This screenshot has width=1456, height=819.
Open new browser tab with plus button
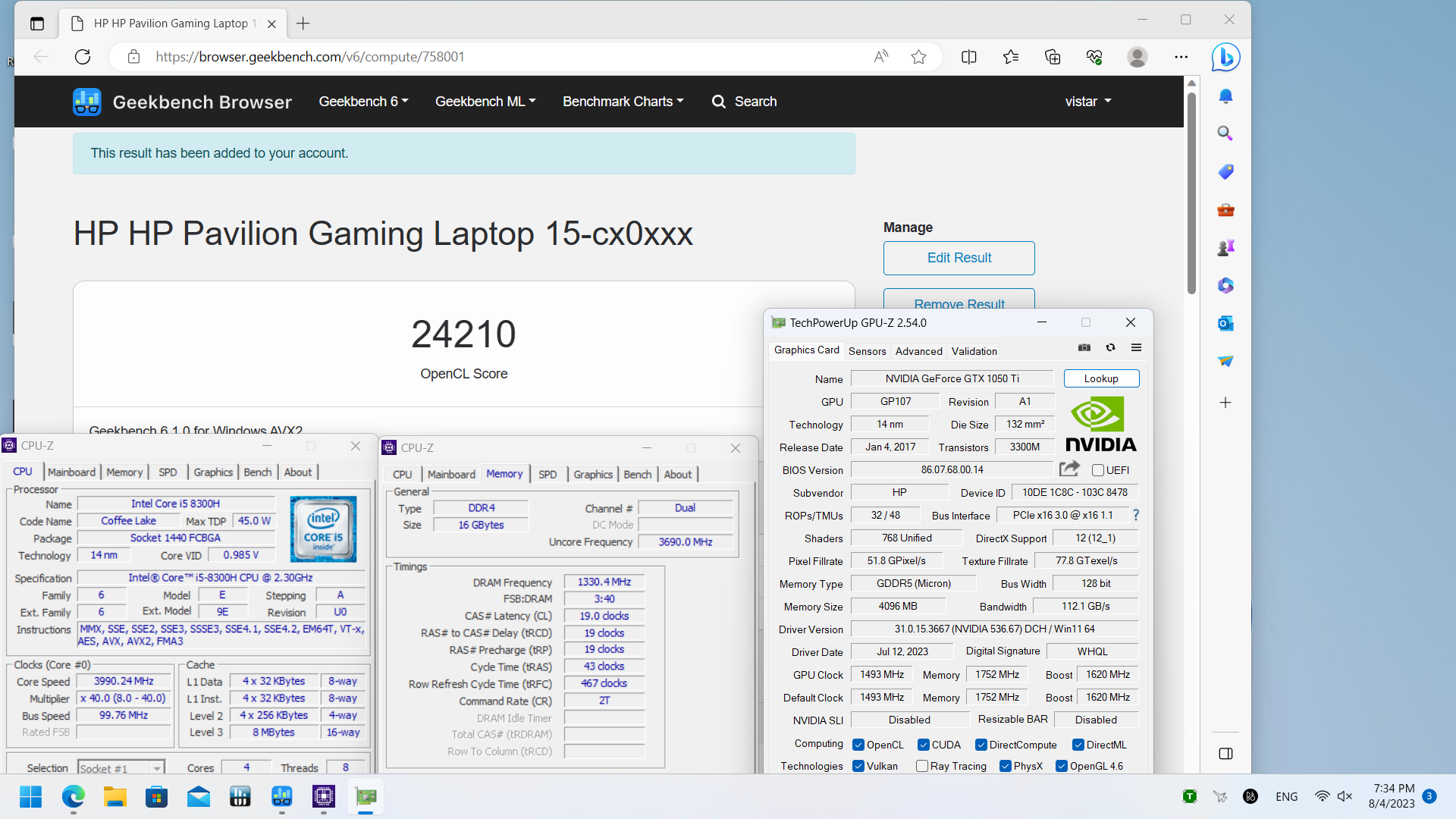pos(303,24)
